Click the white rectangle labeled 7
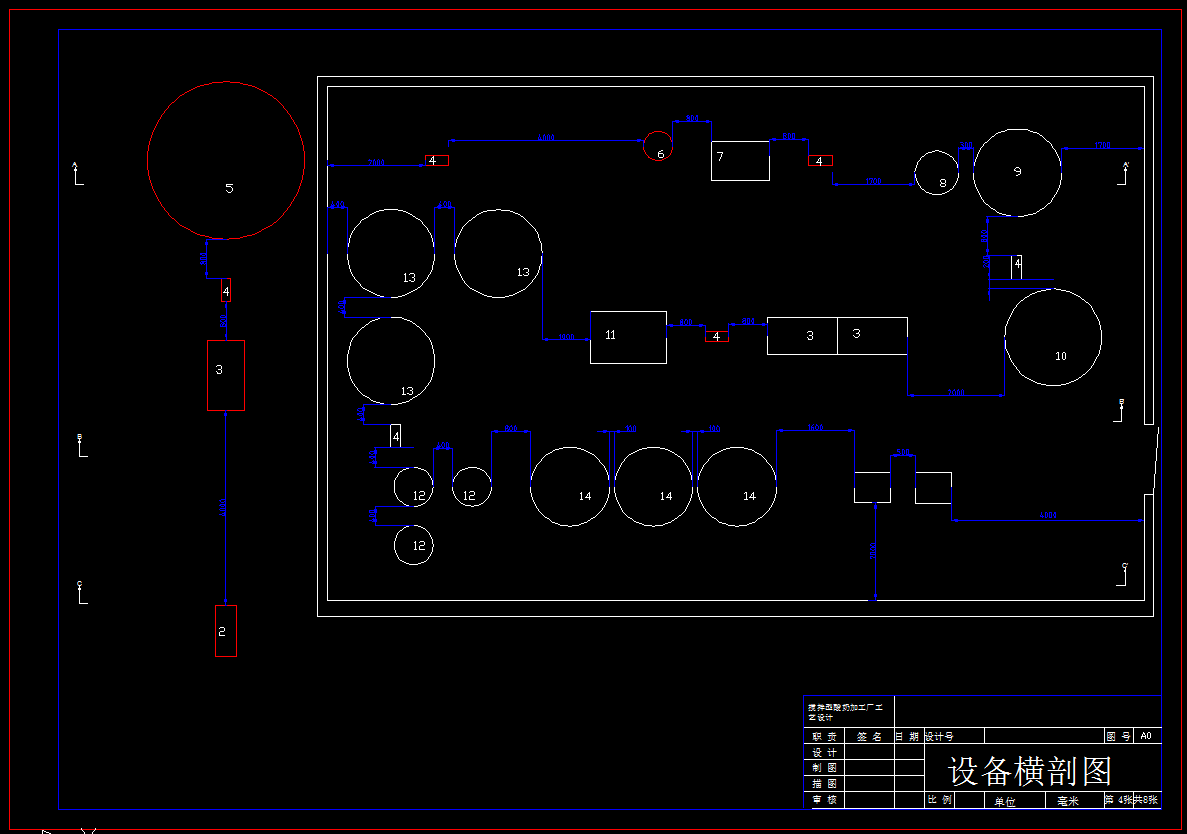This screenshot has height=834, width=1187. coord(740,161)
